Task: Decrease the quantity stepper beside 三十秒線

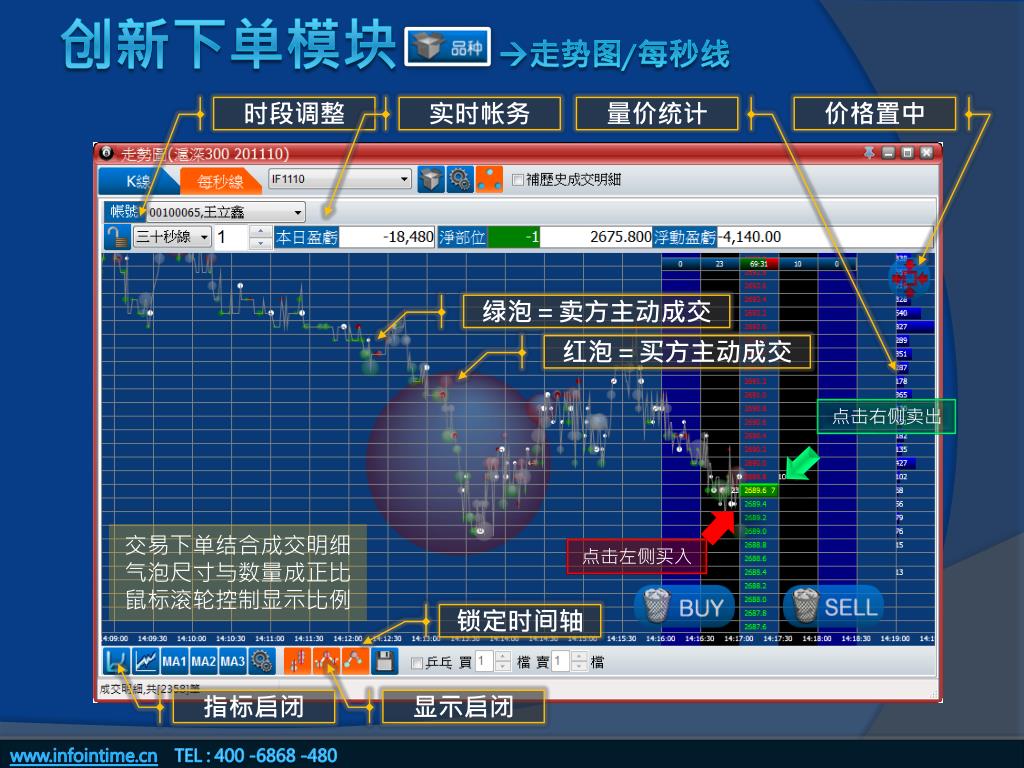Action: click(x=261, y=243)
